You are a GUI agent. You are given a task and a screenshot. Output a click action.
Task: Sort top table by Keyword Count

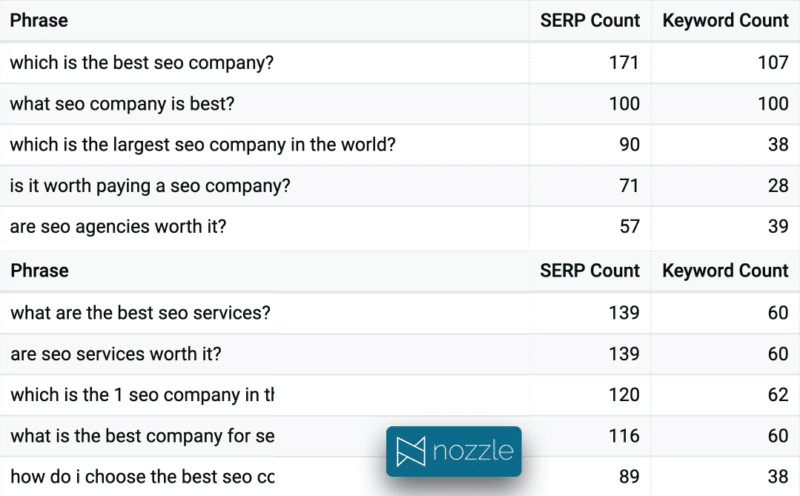[x=725, y=20]
